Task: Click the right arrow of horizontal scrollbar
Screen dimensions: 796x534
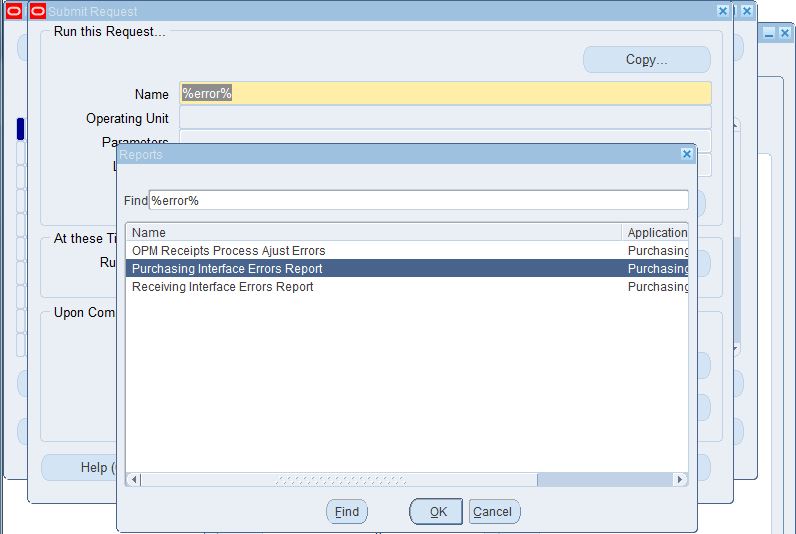Action: 680,479
